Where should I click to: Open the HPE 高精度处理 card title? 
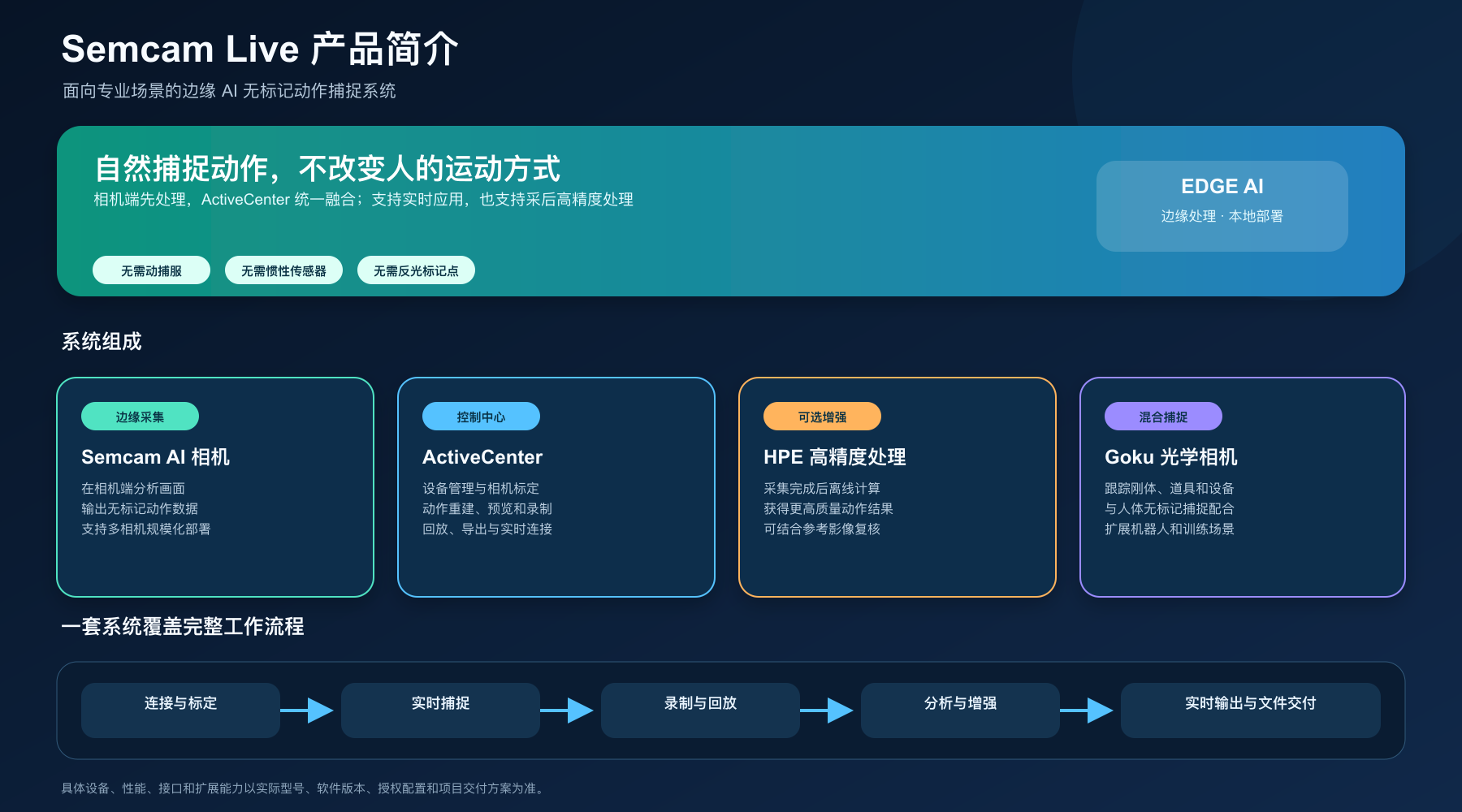tap(834, 457)
